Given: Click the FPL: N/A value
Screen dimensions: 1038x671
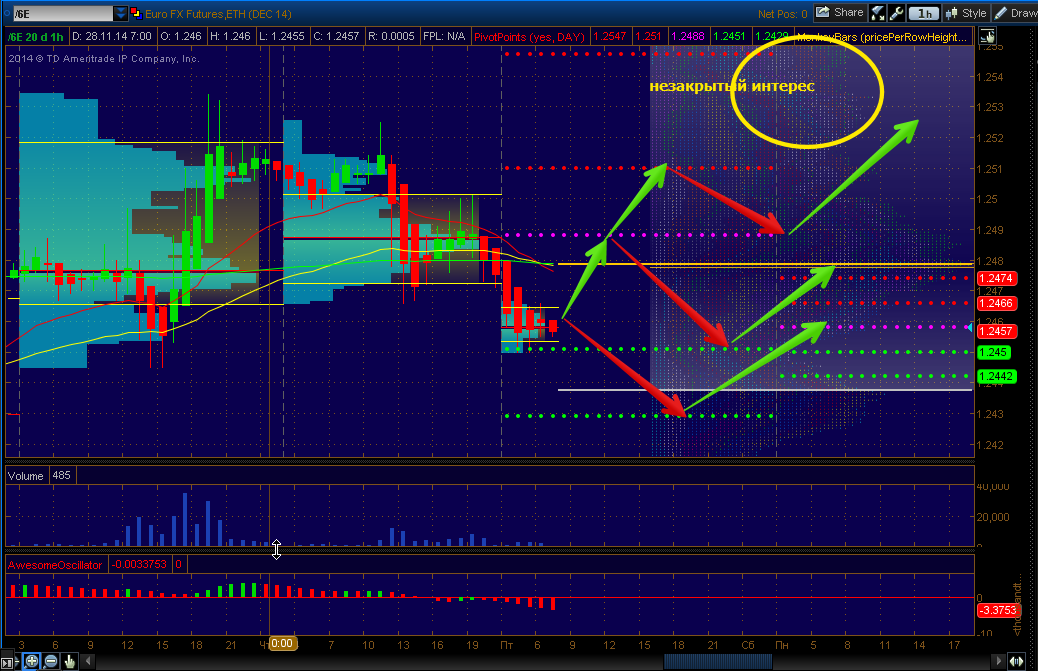Looking at the screenshot, I should (444, 36).
